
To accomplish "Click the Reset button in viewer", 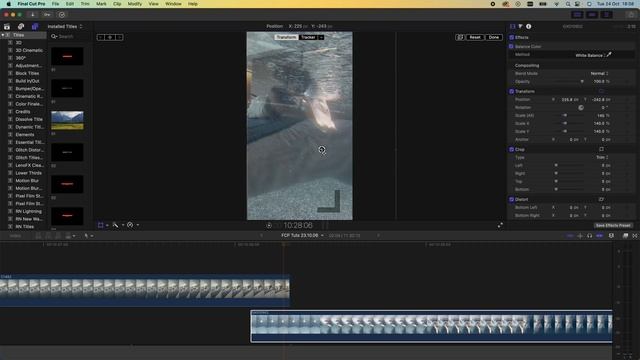I will click(475, 37).
